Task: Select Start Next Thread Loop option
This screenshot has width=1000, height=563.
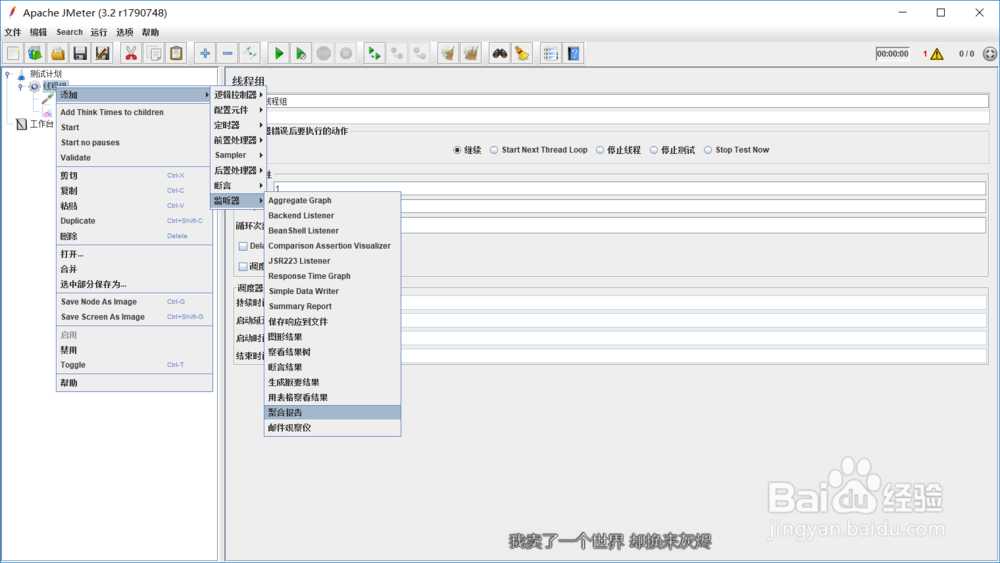Action: click(x=494, y=150)
